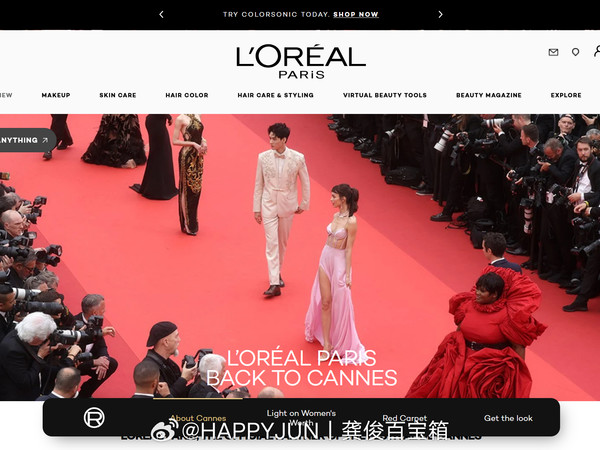Click the circular R logo in the bottom bar
The image size is (600, 450).
coord(94,417)
